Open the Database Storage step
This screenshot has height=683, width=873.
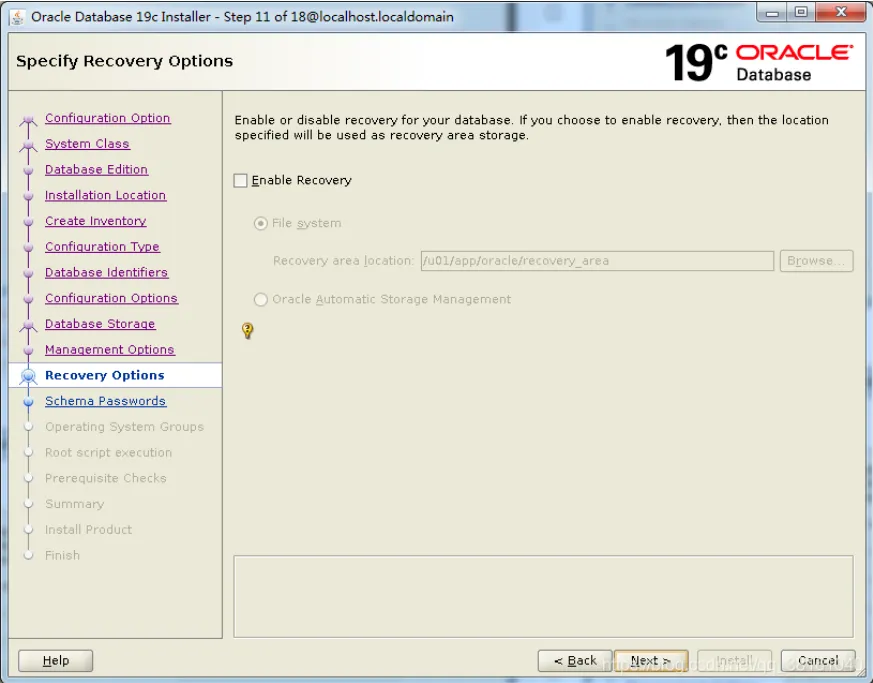point(100,323)
